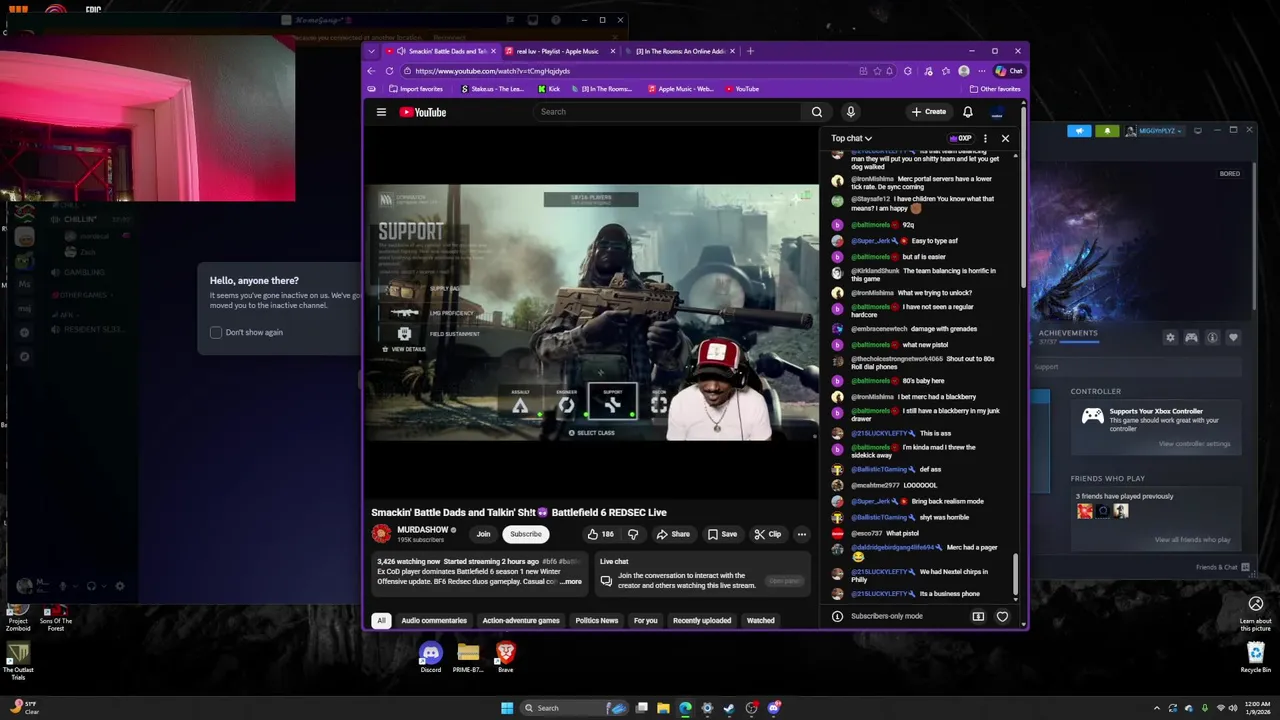Open browser settings and more ellipsis
The width and height of the screenshot is (1280, 720).
click(980, 71)
